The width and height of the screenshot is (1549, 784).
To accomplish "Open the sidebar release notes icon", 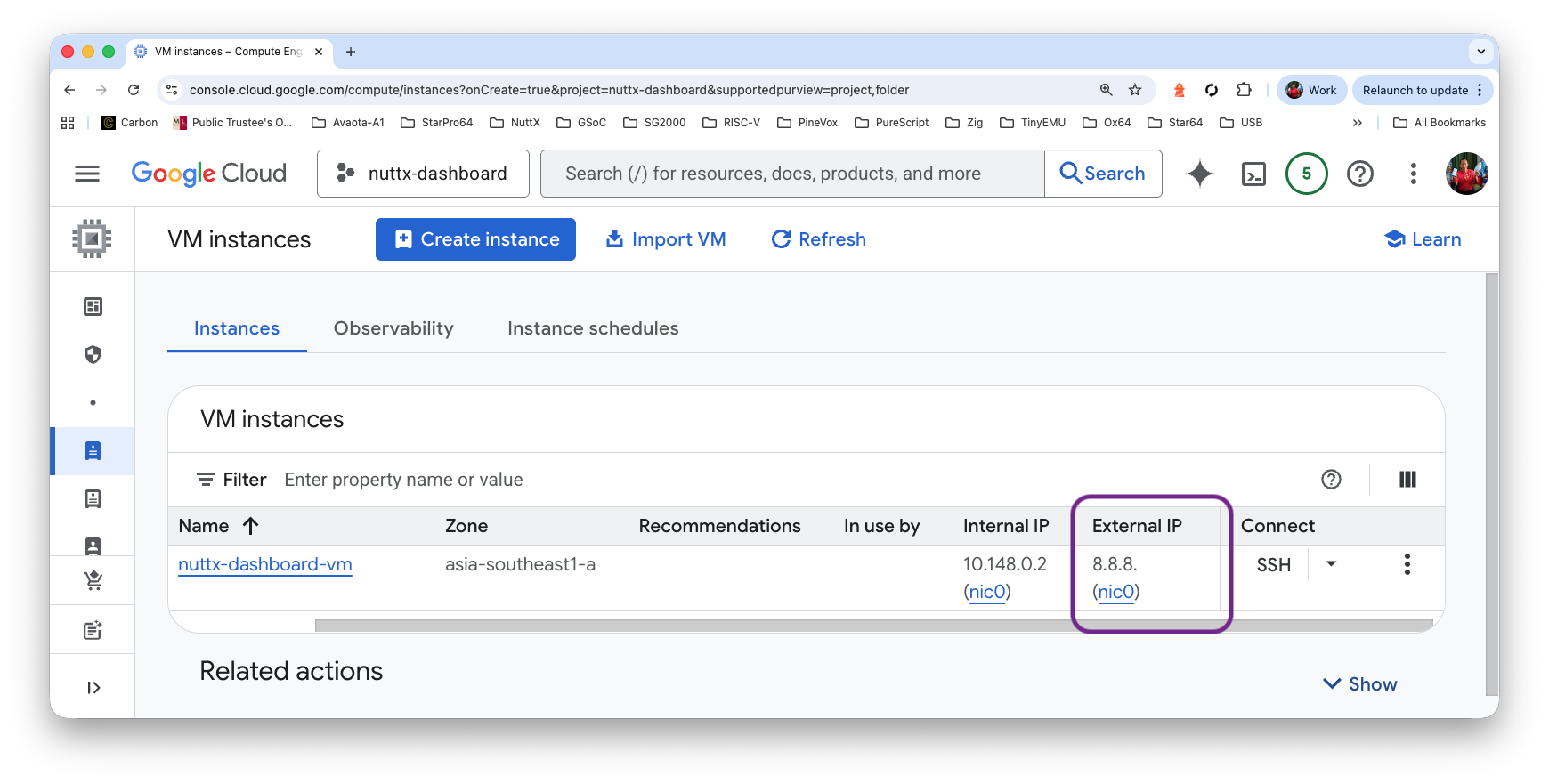I will coord(93,630).
